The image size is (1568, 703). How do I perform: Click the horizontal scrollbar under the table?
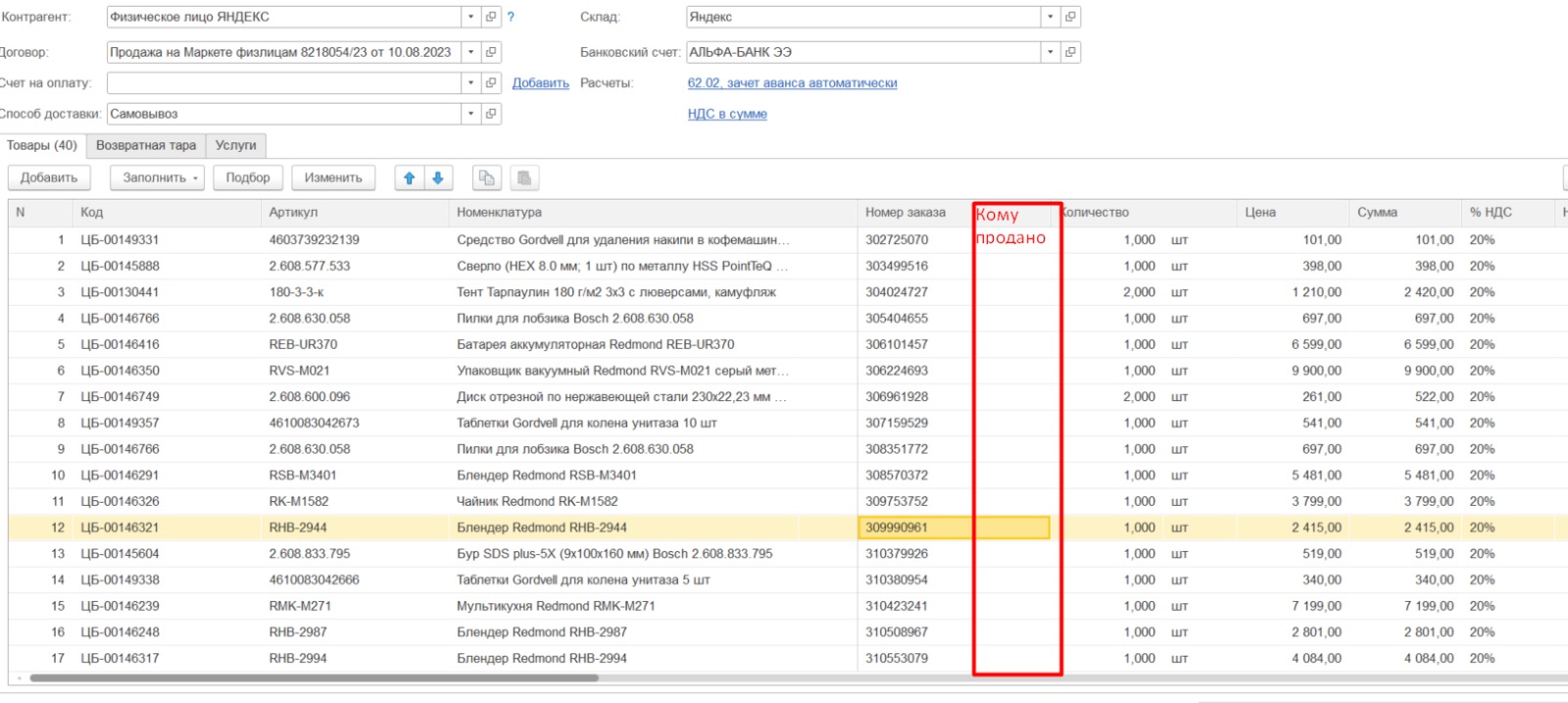(314, 678)
